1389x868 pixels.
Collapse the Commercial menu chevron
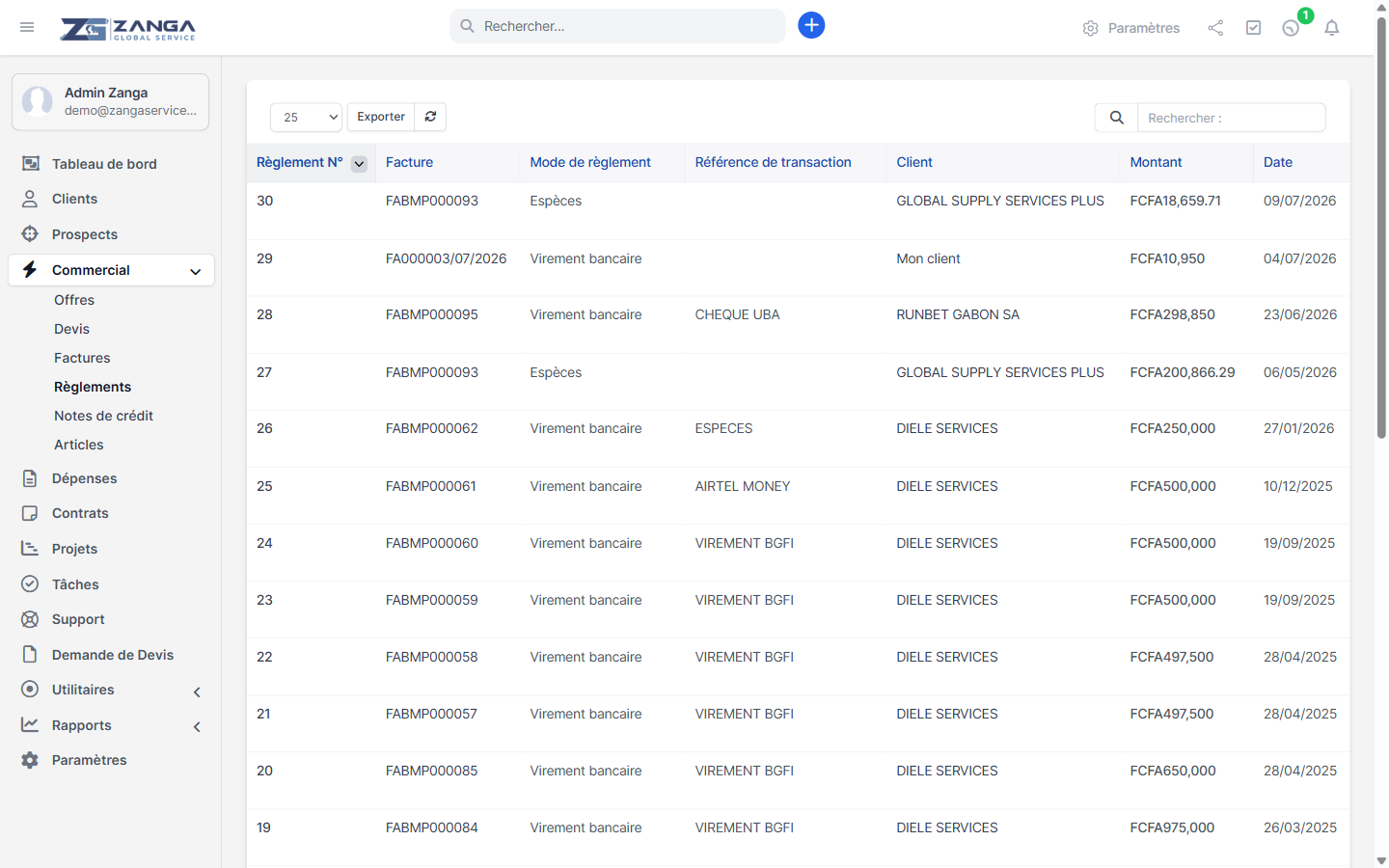(x=196, y=272)
